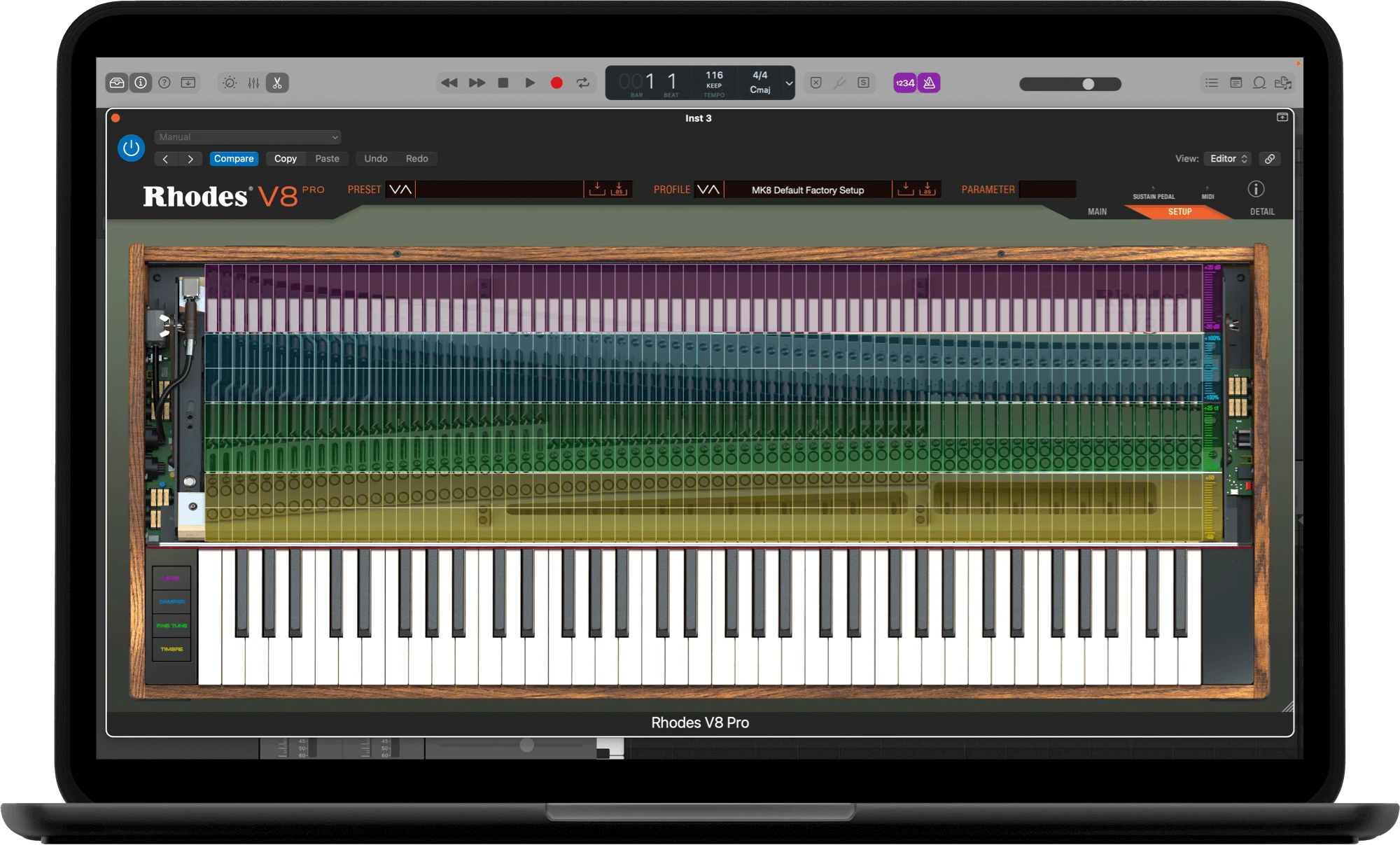Expand the LCD display mode chevron
The image size is (1400, 845).
click(789, 83)
